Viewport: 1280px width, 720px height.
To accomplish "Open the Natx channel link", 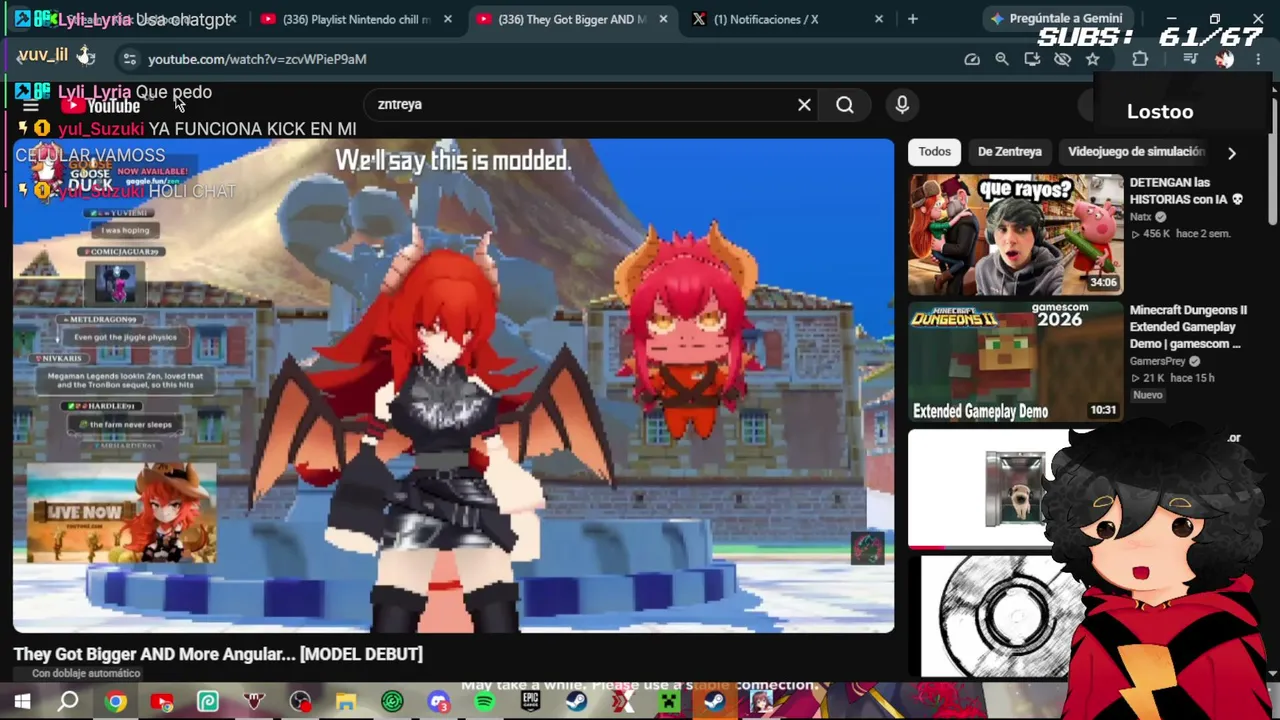I will coord(1141,217).
